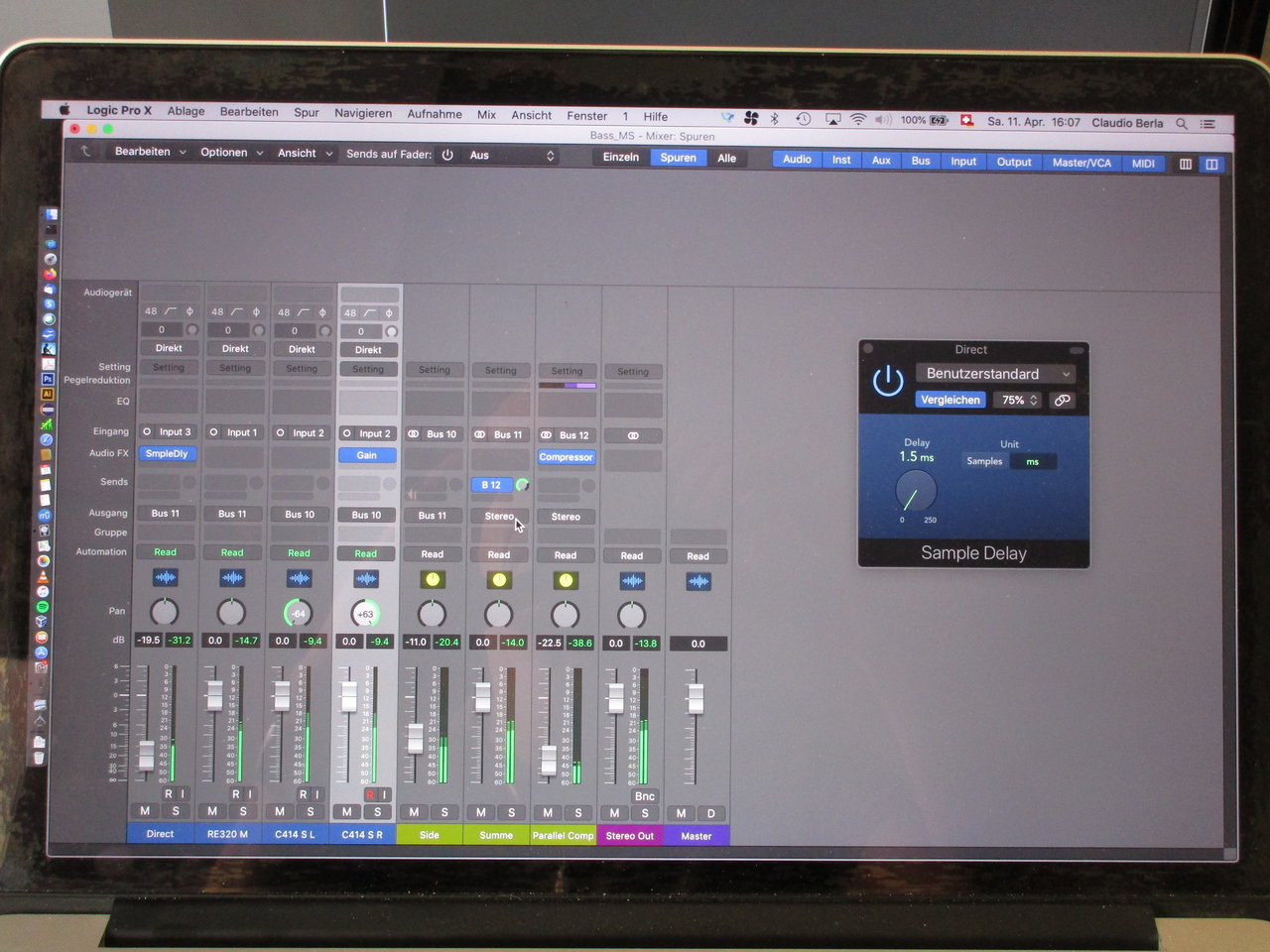The width and height of the screenshot is (1270, 952).
Task: Disable record arm on C414 S R
Action: coord(369,794)
